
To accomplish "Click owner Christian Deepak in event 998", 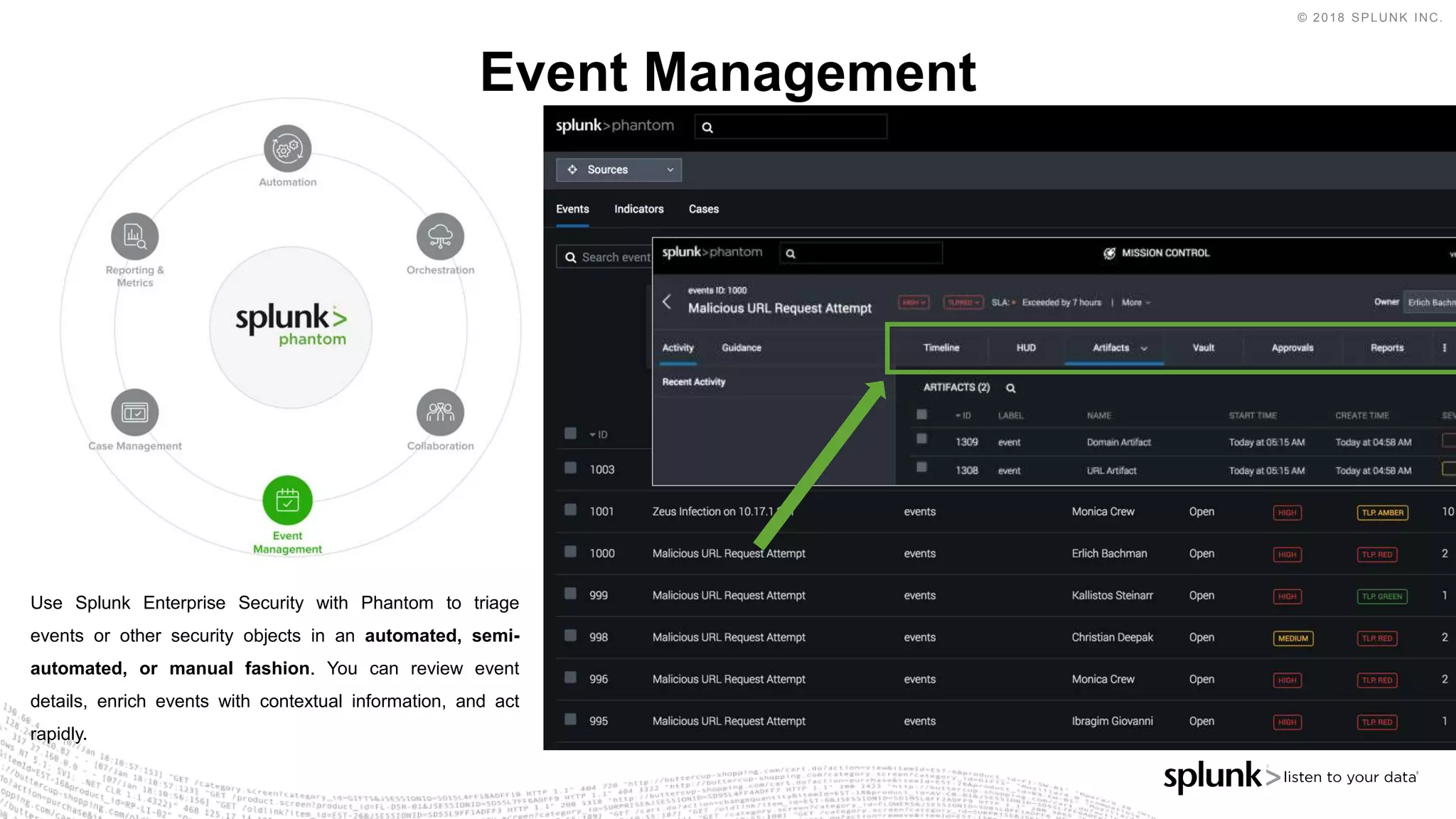I will [x=1112, y=637].
